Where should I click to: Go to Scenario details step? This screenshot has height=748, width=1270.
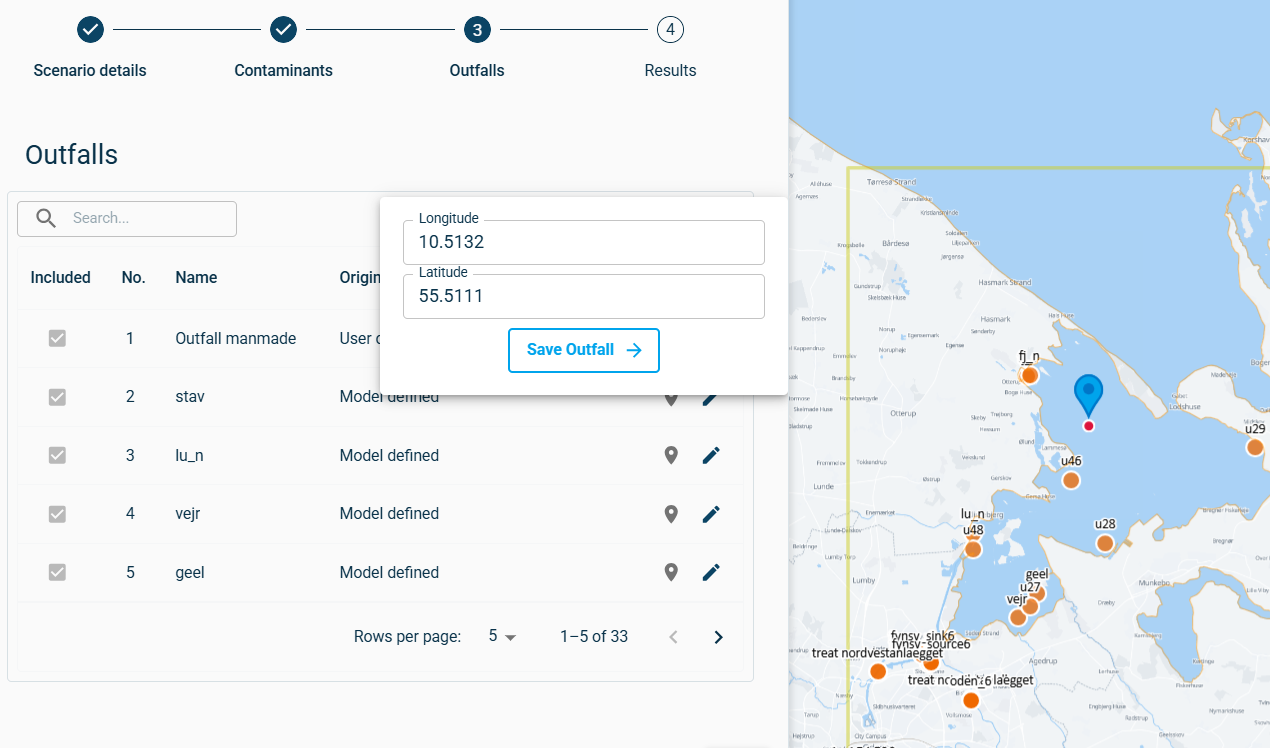[x=90, y=30]
